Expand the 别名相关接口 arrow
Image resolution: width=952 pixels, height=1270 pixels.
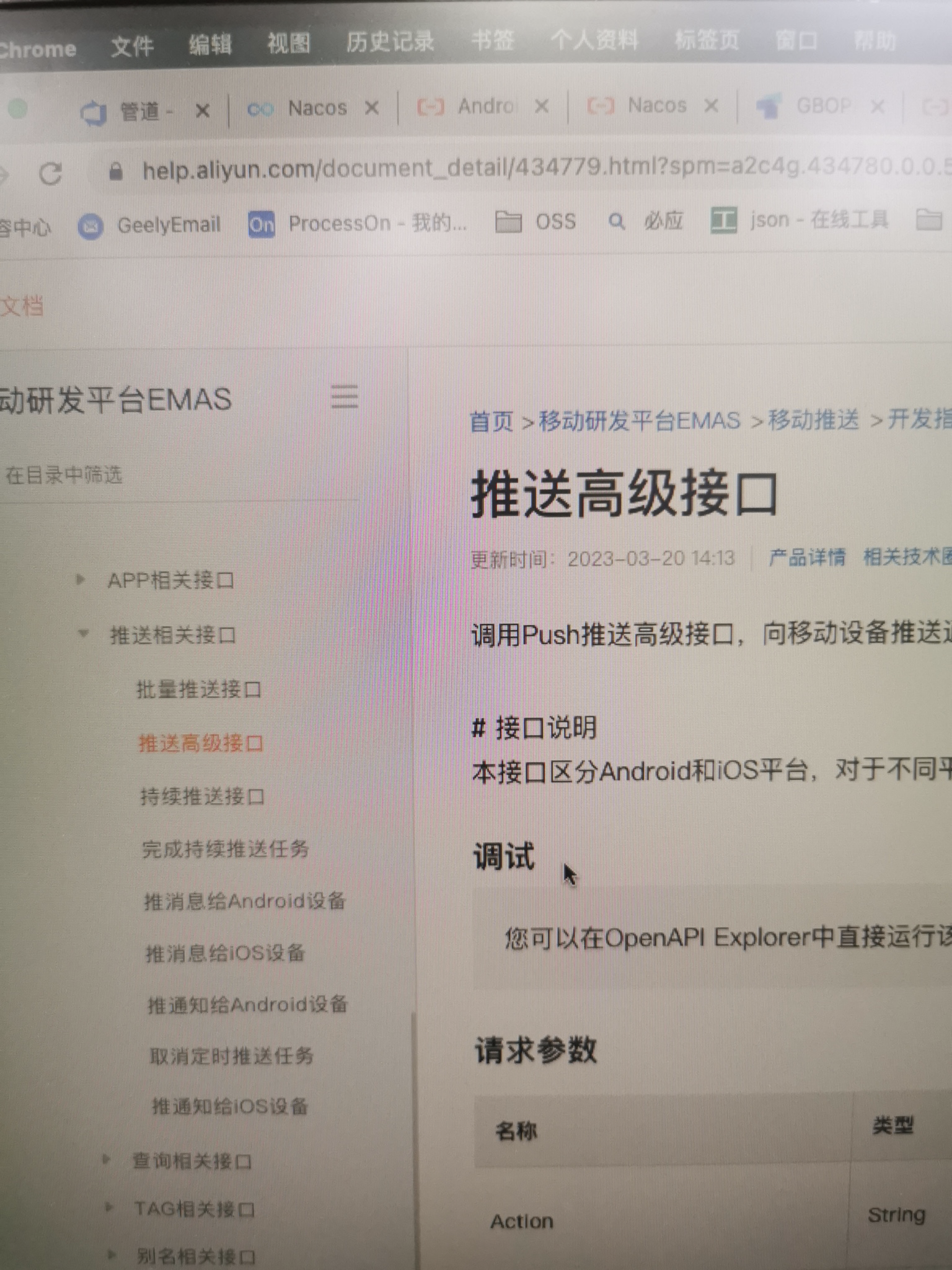[x=112, y=1255]
